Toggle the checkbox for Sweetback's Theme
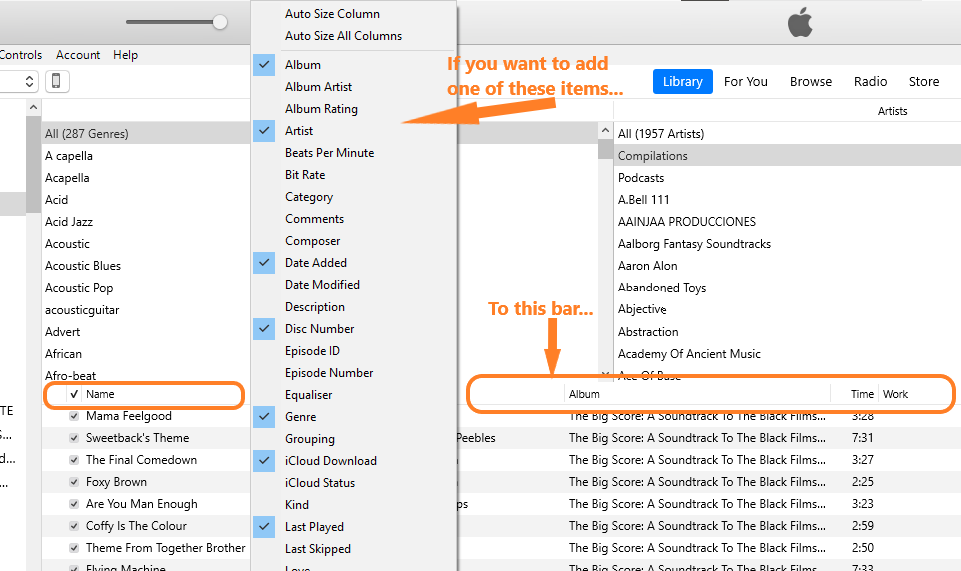This screenshot has height=571, width=961. click(x=74, y=438)
